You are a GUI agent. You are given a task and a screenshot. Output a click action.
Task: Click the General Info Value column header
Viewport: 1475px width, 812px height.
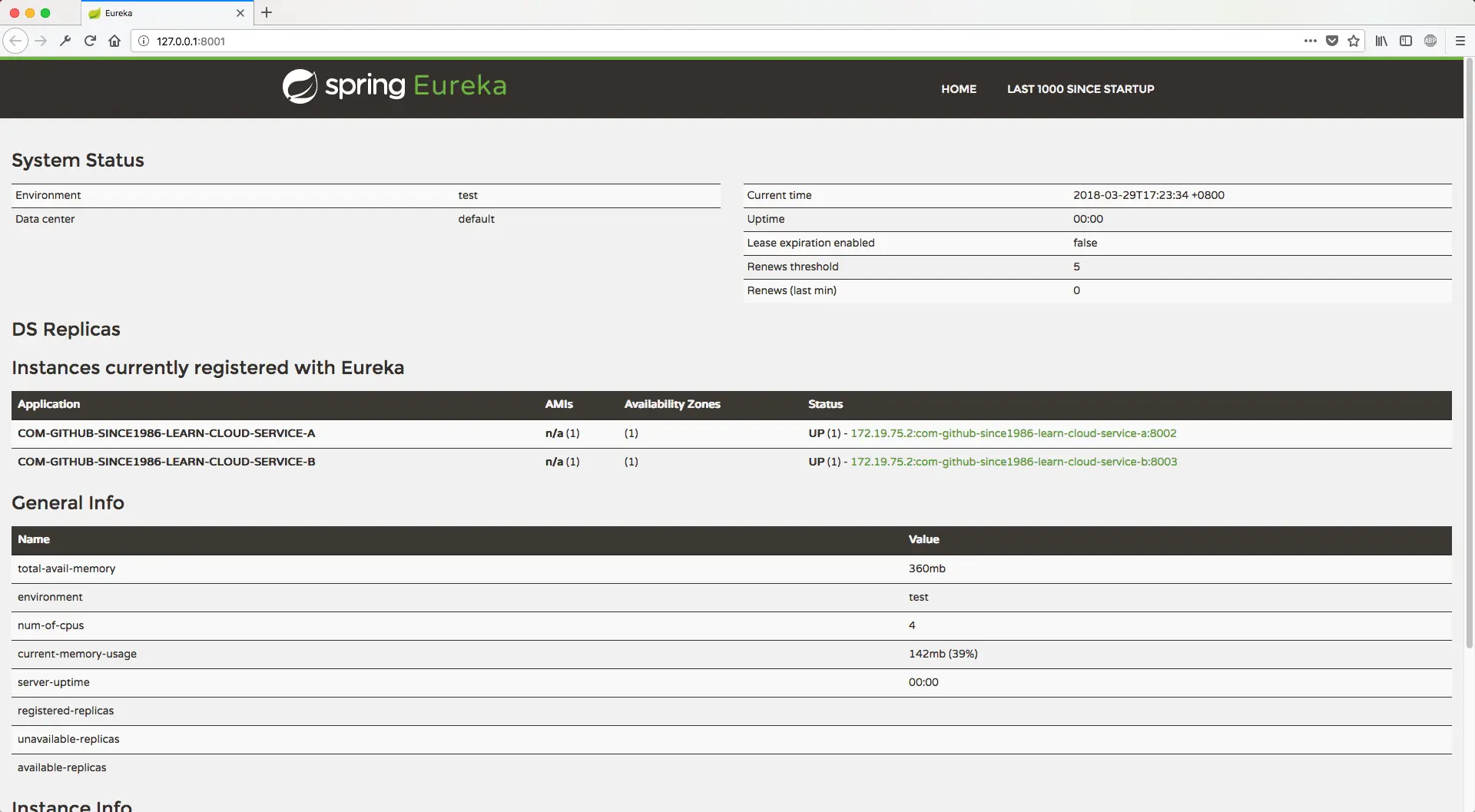(923, 539)
